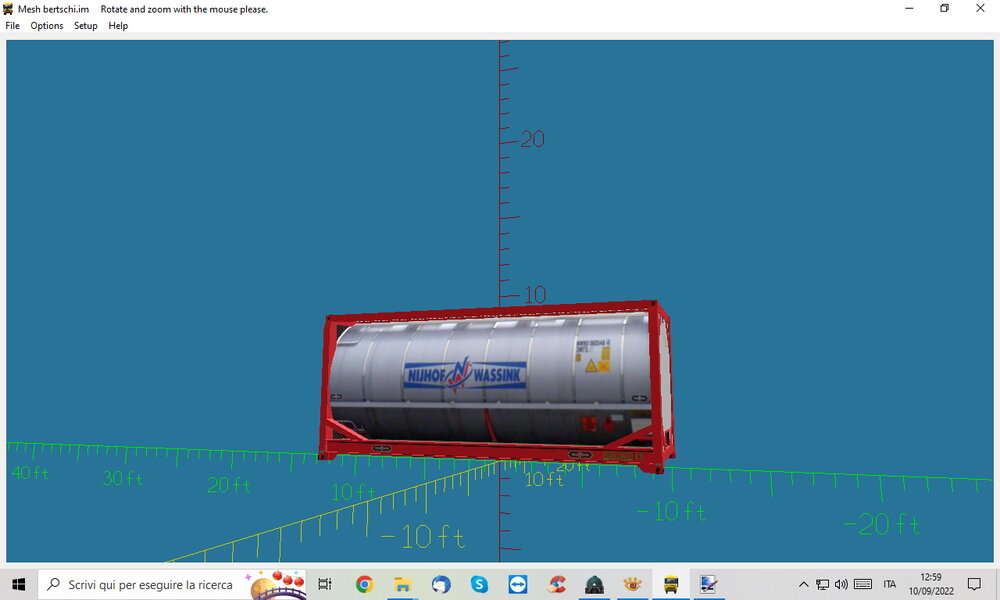The image size is (1000, 600).
Task: Restore down the Mesh viewer window
Action: point(945,8)
